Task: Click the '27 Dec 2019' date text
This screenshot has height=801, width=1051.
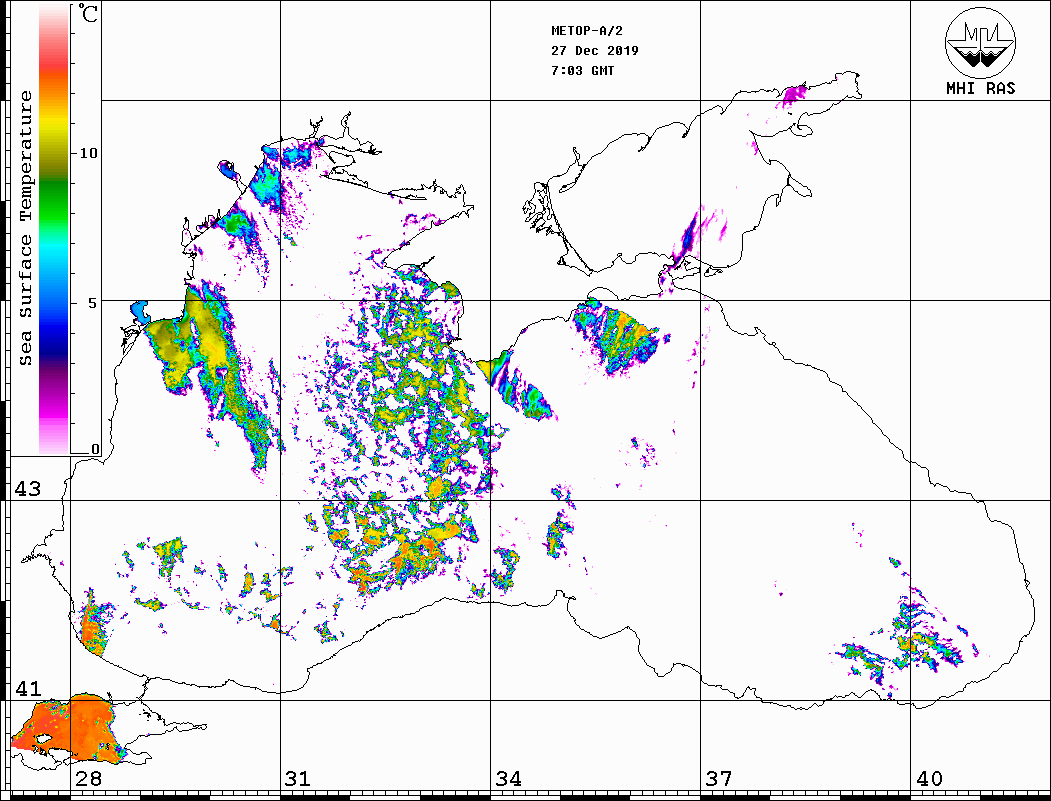Action: click(595, 51)
